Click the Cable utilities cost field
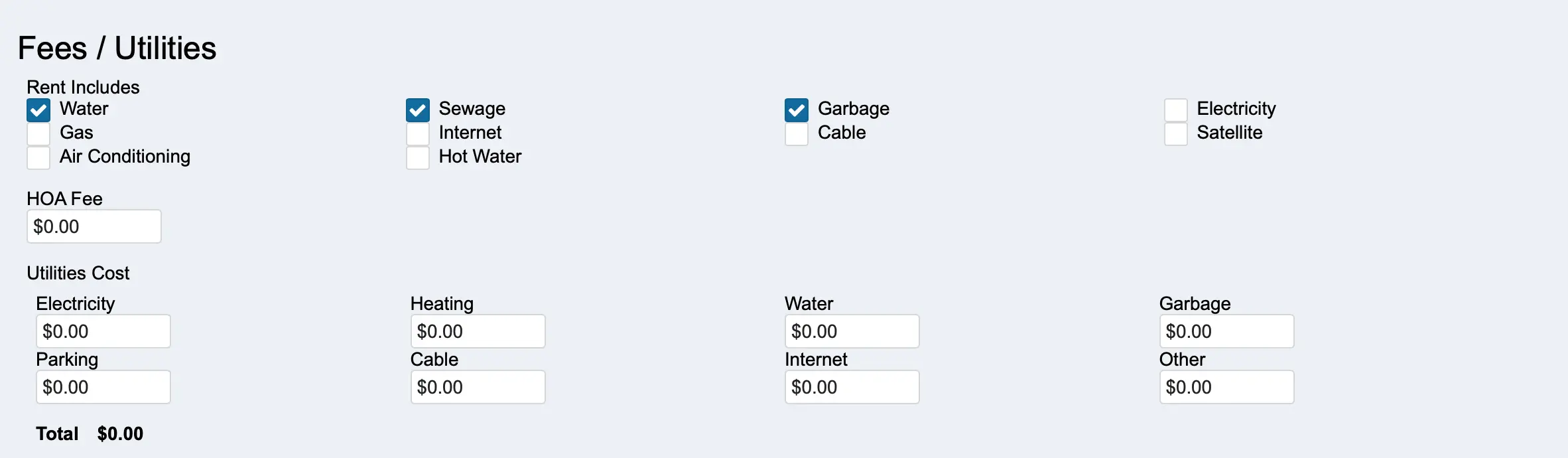This screenshot has height=458, width=1568. coord(478,388)
